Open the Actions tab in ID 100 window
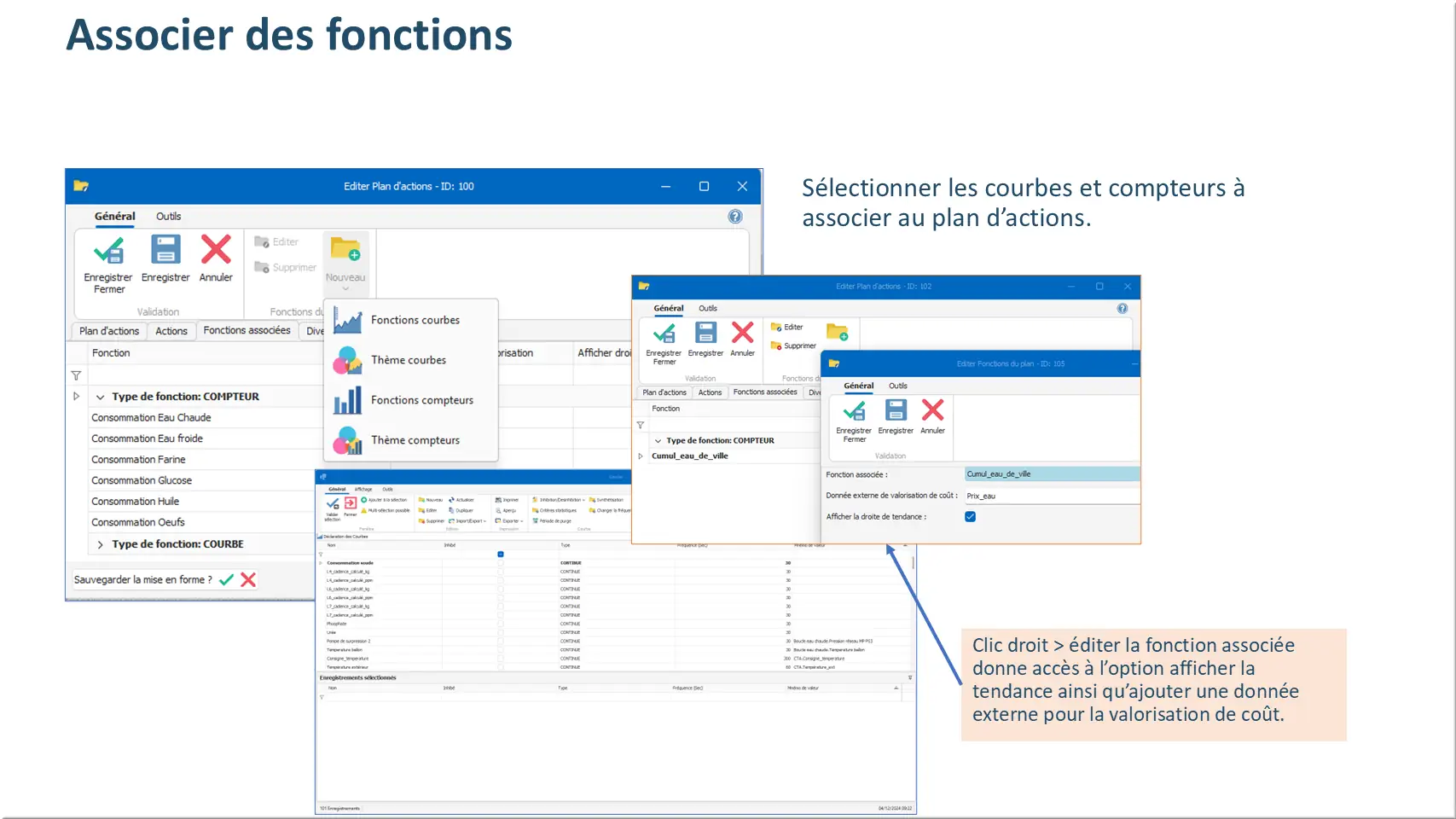This screenshot has height=819, width=1456. pos(171,331)
